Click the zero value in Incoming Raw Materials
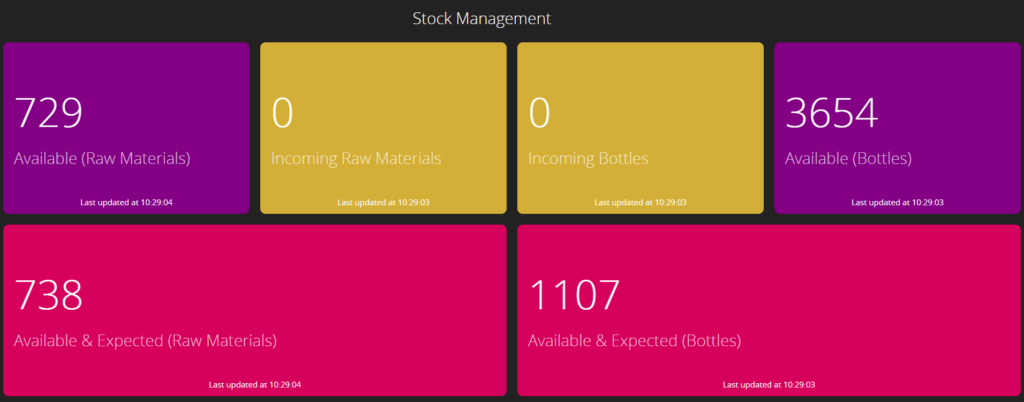Viewport: 1024px width, 402px height. pyautogui.click(x=282, y=114)
